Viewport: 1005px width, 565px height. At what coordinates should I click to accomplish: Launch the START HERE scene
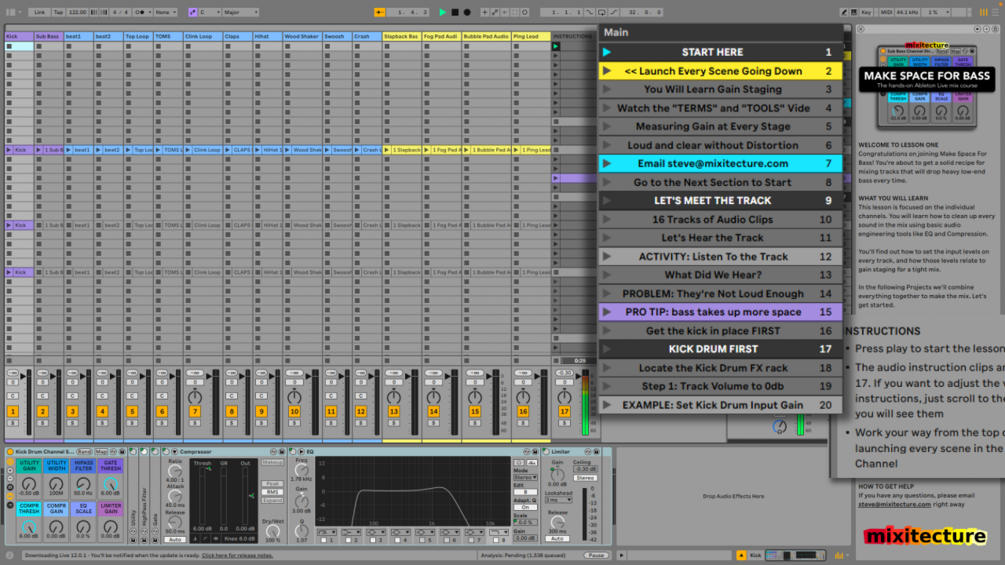click(x=607, y=53)
